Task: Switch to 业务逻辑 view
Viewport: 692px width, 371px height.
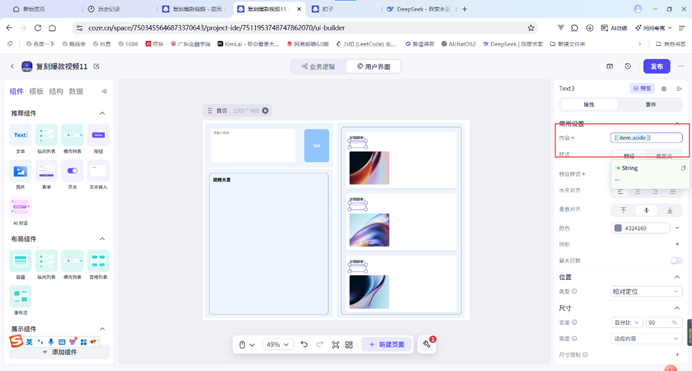Action: (319, 67)
